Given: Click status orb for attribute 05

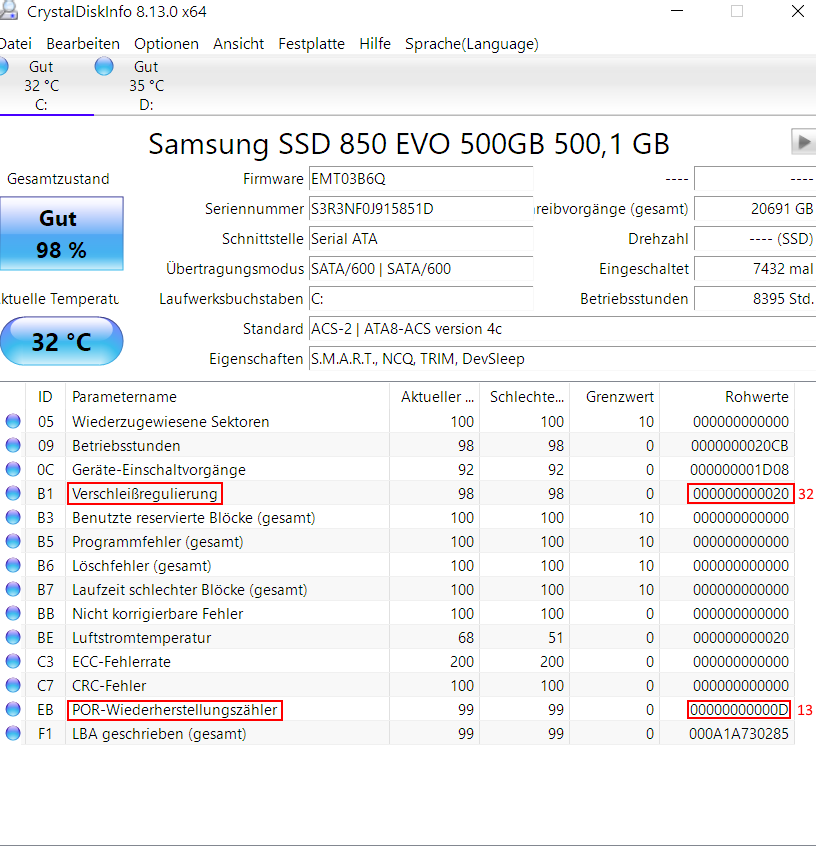Looking at the screenshot, I should [13, 421].
